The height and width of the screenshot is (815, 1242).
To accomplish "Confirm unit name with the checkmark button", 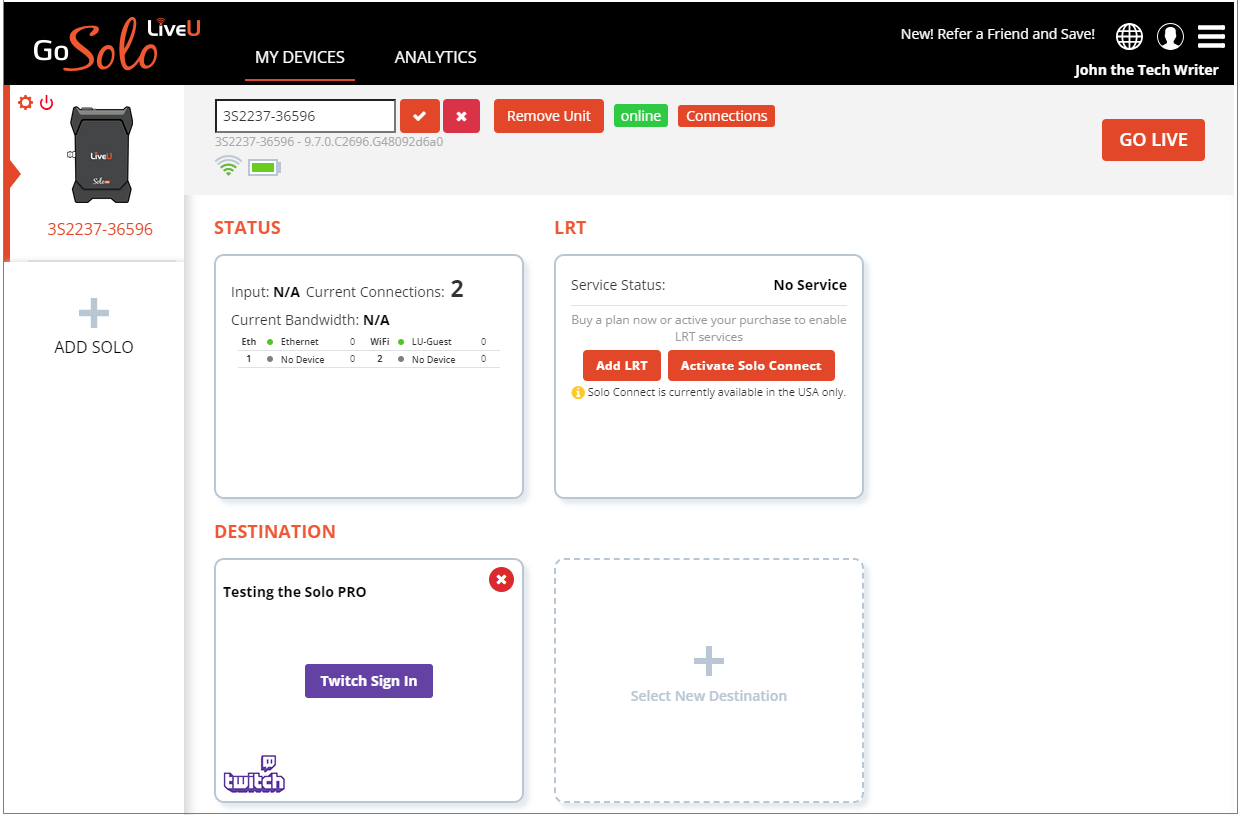I will (420, 116).
